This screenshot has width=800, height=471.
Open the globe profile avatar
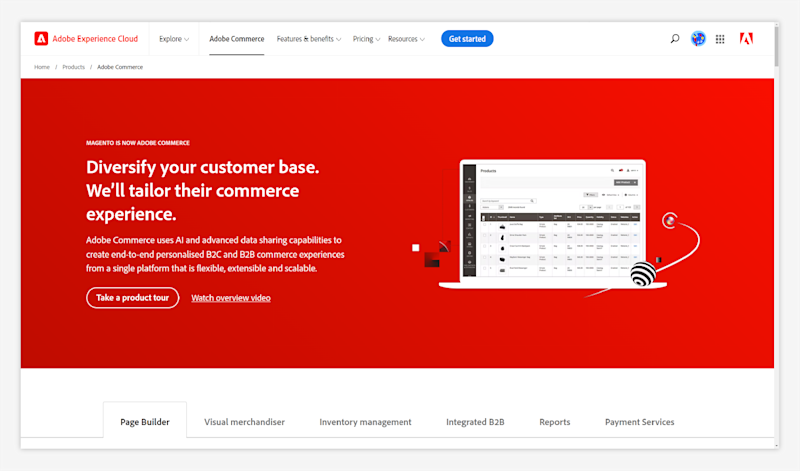click(x=698, y=39)
